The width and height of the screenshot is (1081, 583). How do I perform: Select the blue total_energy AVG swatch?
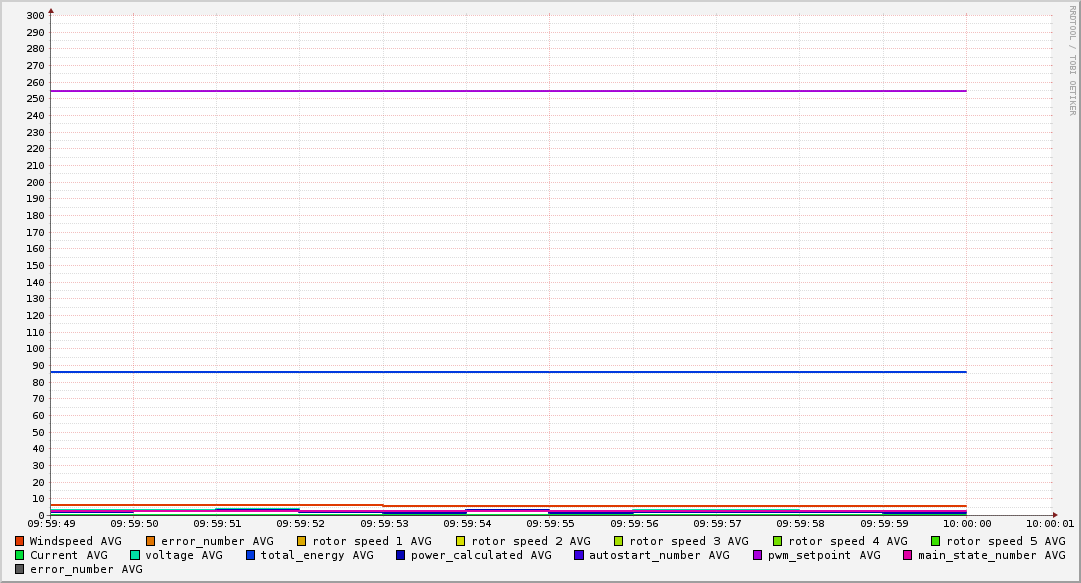pyautogui.click(x=251, y=555)
